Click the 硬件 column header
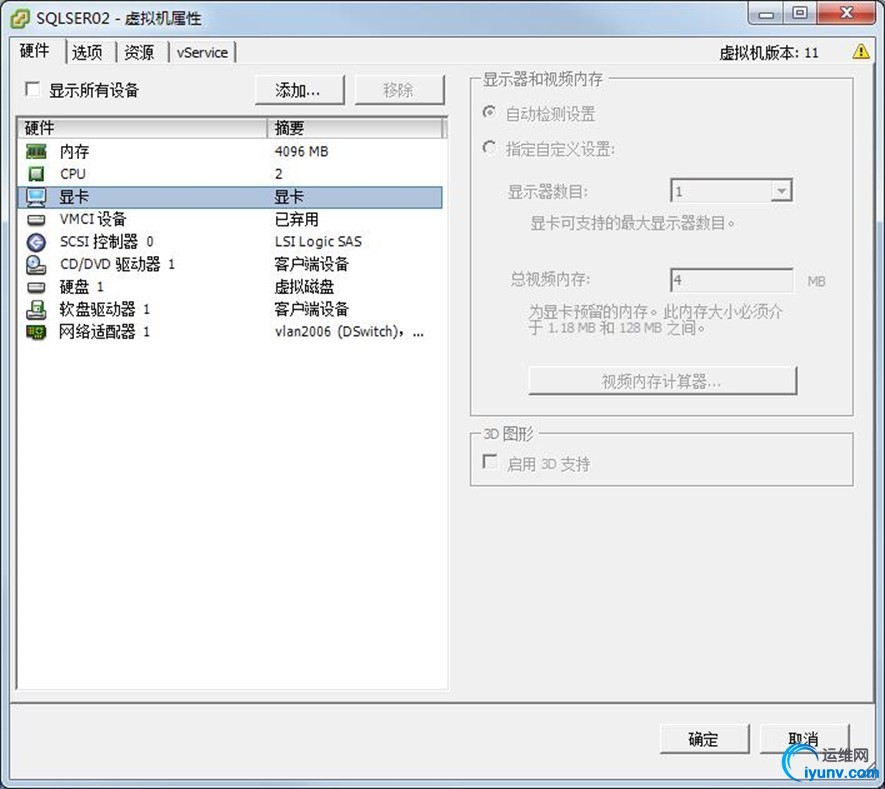Screen dimensions: 885x789 [x=142, y=128]
